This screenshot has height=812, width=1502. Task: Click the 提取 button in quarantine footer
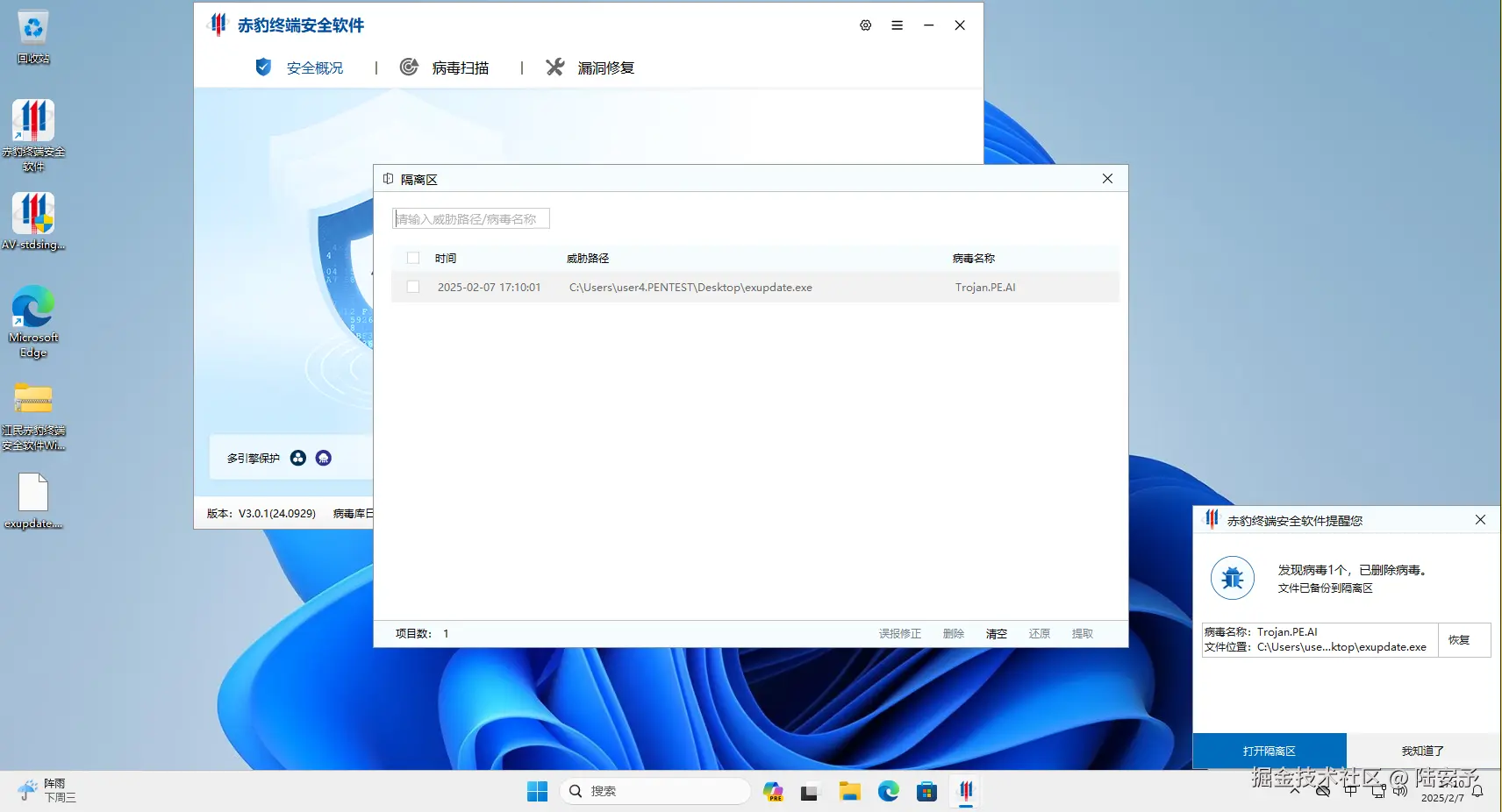(1083, 633)
